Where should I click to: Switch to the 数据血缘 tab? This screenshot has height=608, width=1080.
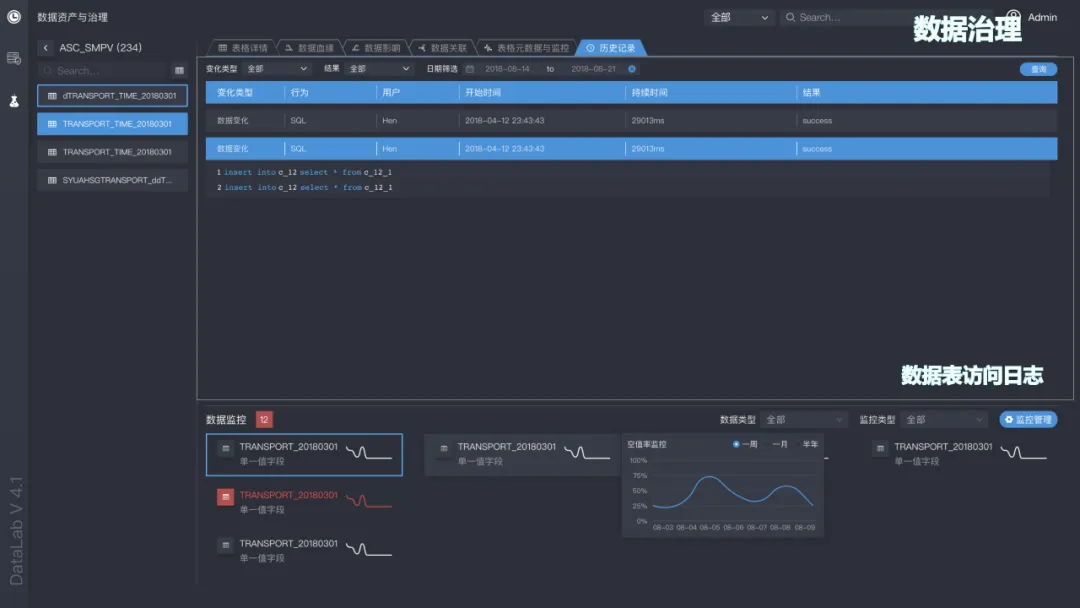[x=309, y=48]
